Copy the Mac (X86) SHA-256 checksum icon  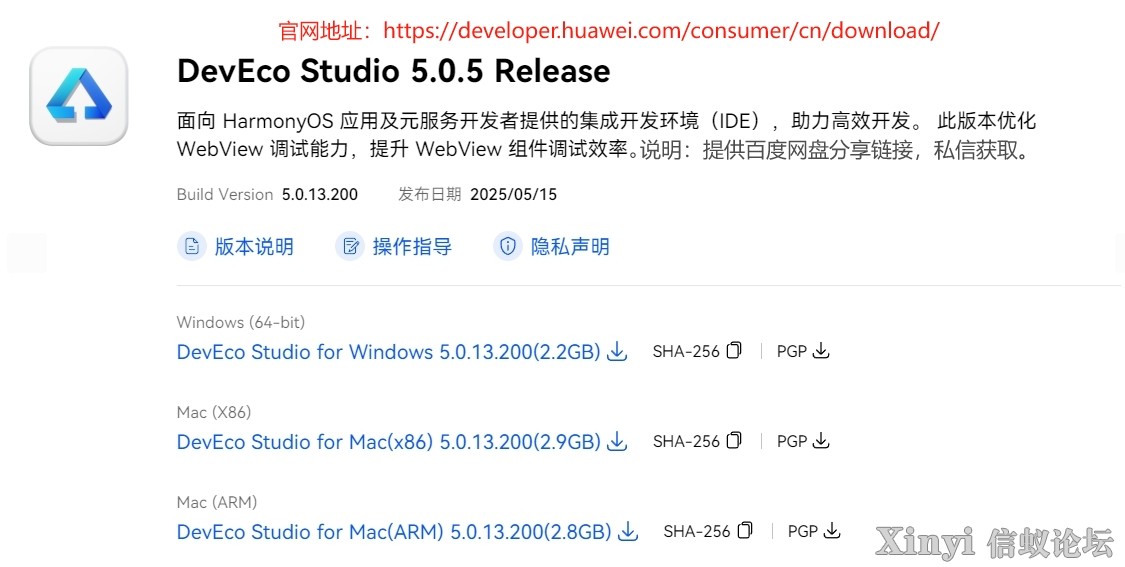click(734, 440)
